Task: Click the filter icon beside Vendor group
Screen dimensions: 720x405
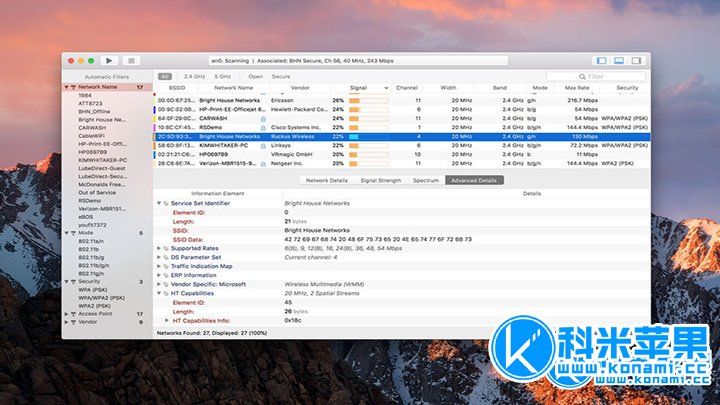Action: tap(73, 322)
